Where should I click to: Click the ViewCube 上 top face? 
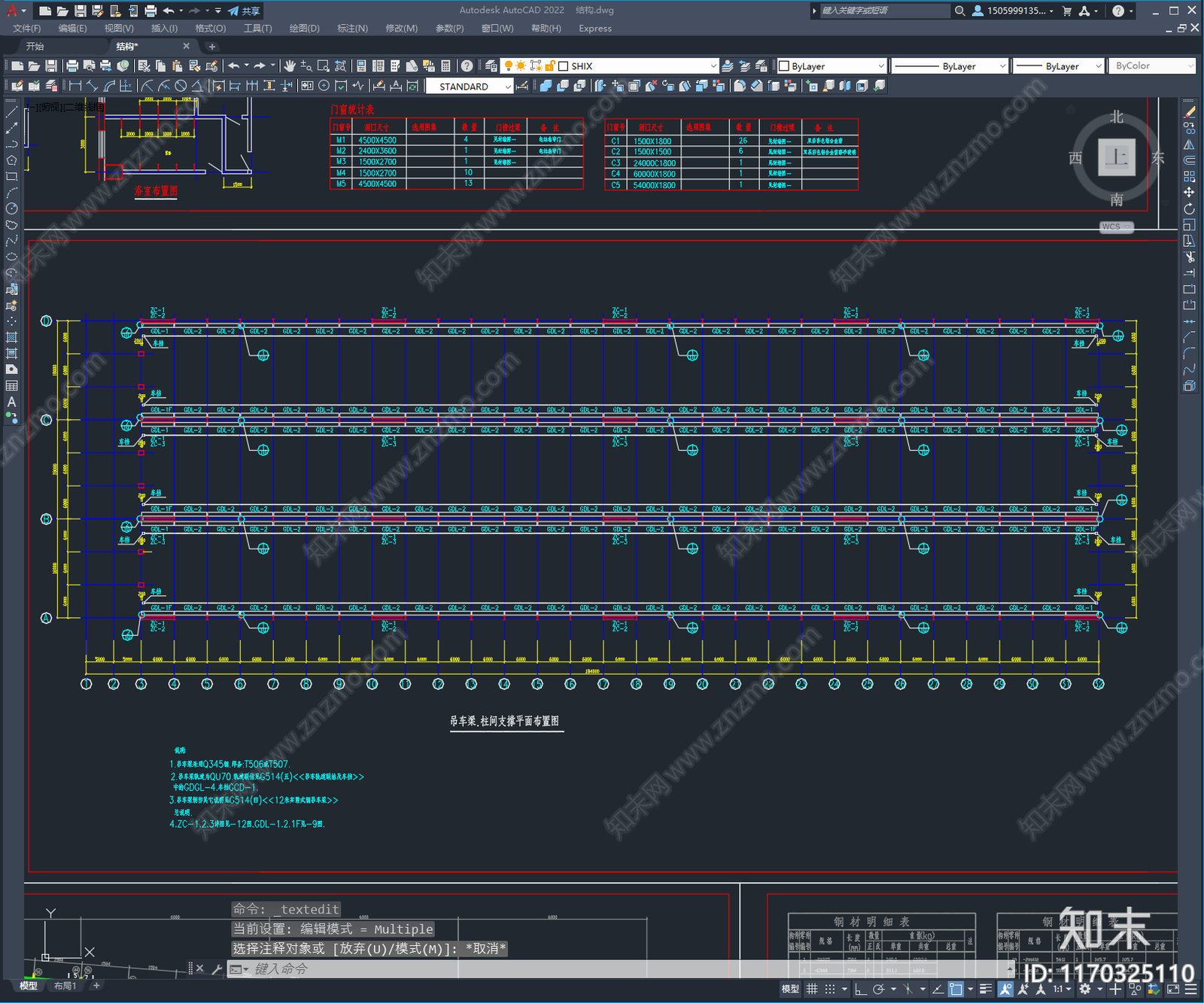pyautogui.click(x=1117, y=157)
